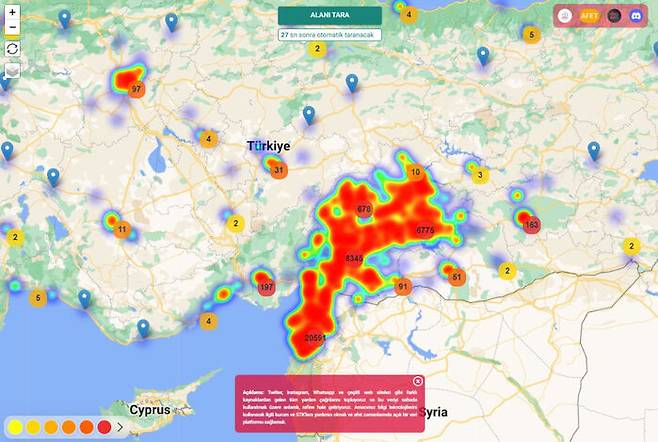Click the 20551 cluster marker
The image size is (658, 442).
(x=316, y=339)
